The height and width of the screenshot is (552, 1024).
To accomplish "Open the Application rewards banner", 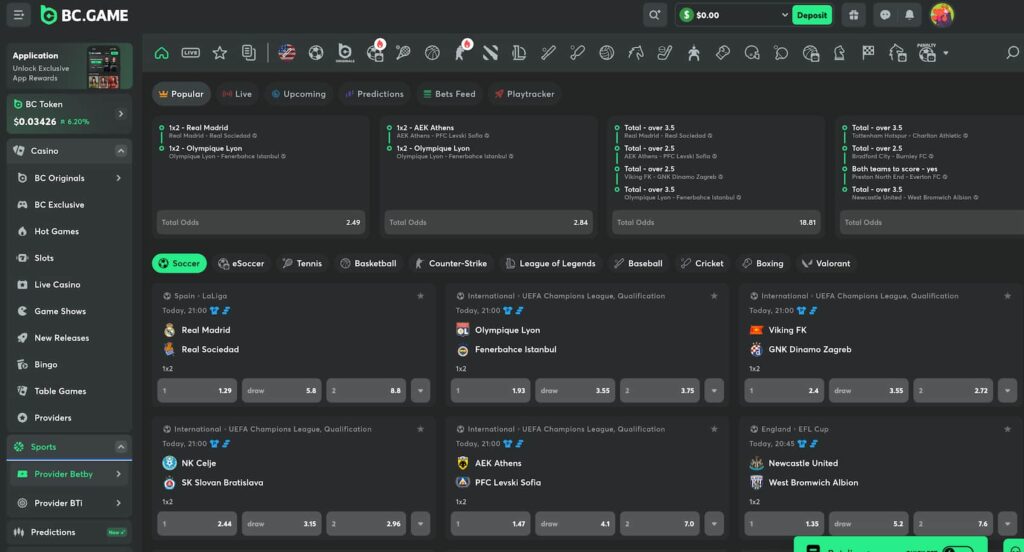I will (69, 66).
